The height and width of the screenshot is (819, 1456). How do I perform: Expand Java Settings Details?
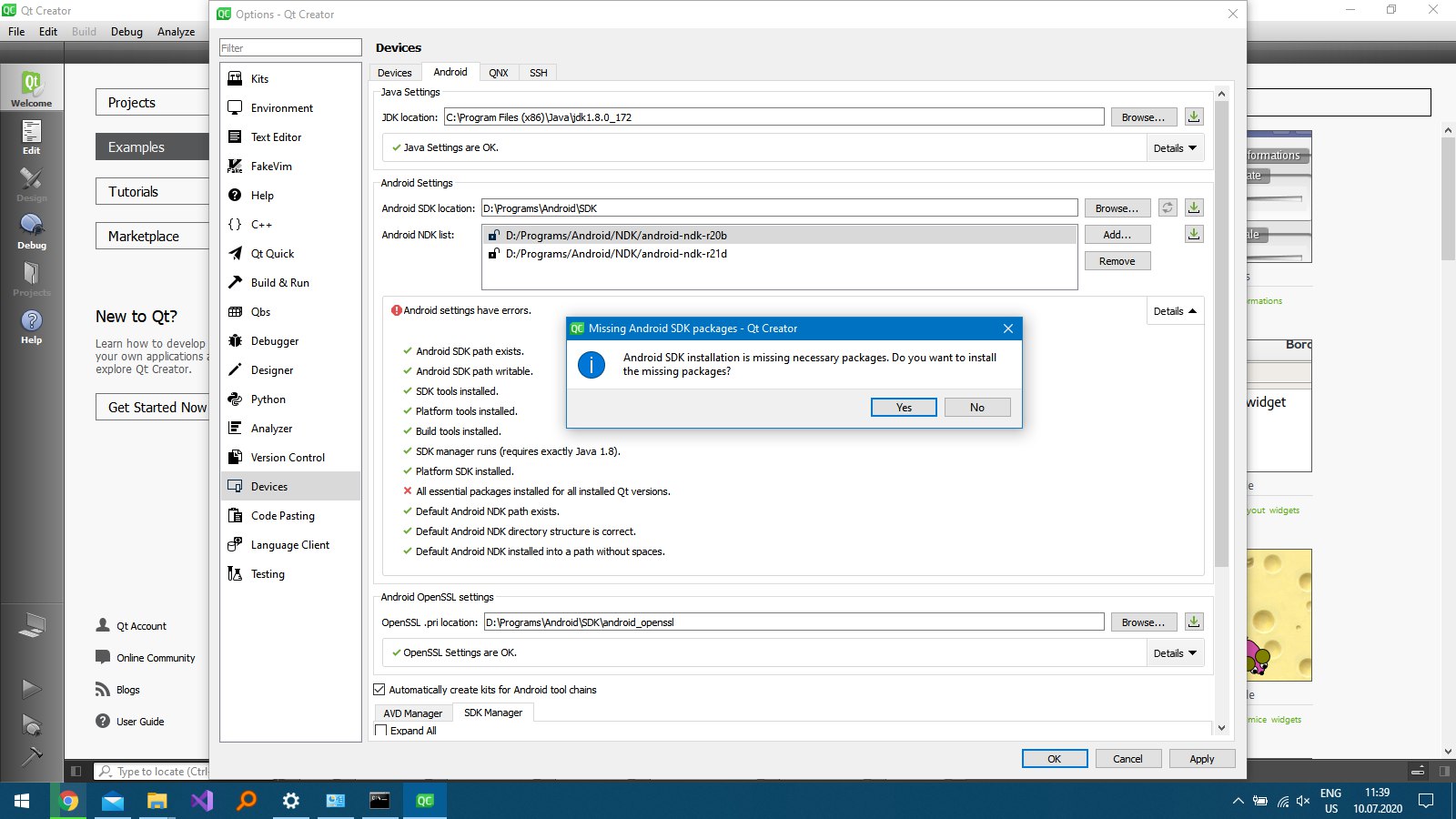coord(1175,148)
